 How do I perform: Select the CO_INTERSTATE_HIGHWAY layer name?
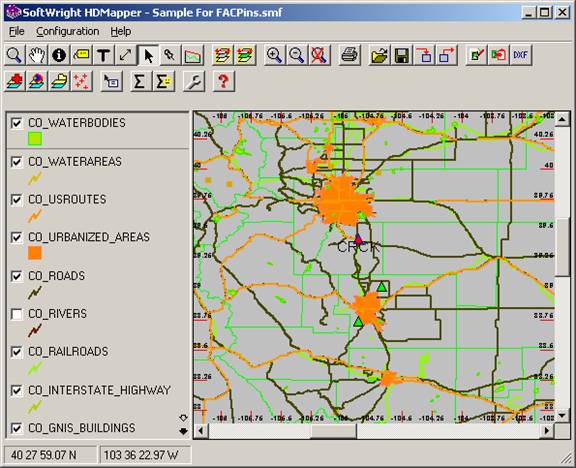(x=100, y=390)
